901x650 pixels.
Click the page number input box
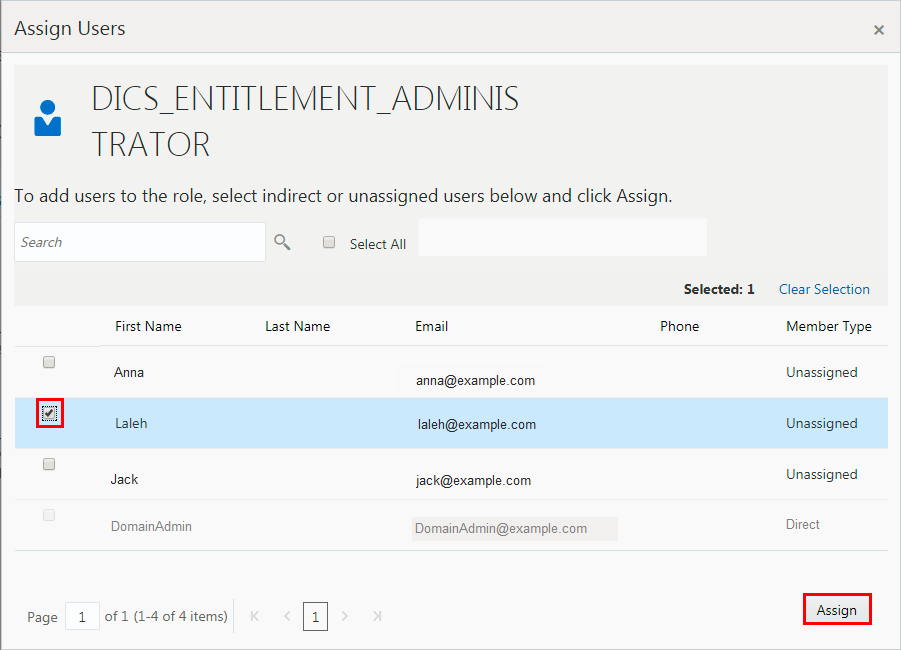click(x=81, y=616)
